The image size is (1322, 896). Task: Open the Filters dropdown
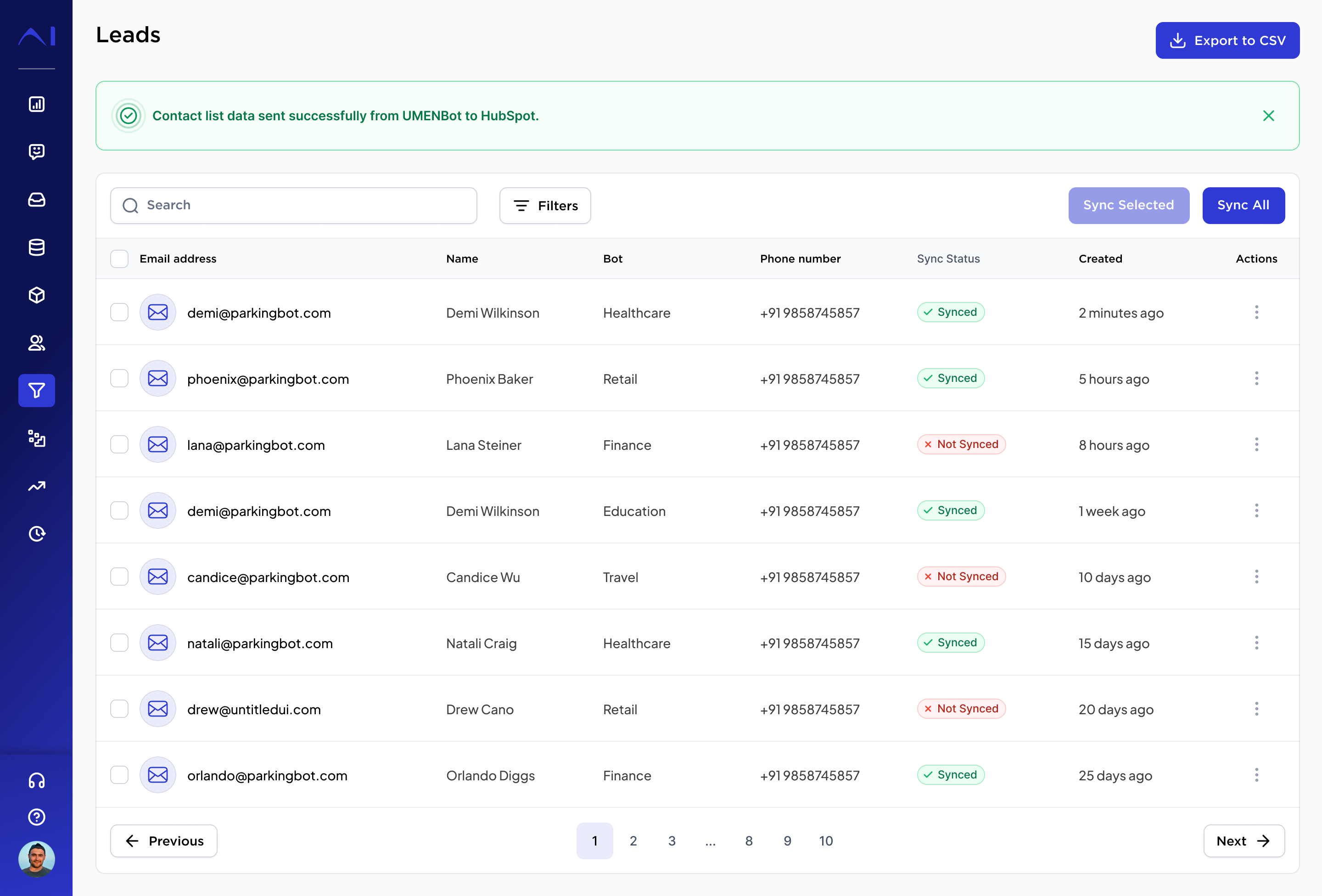545,205
